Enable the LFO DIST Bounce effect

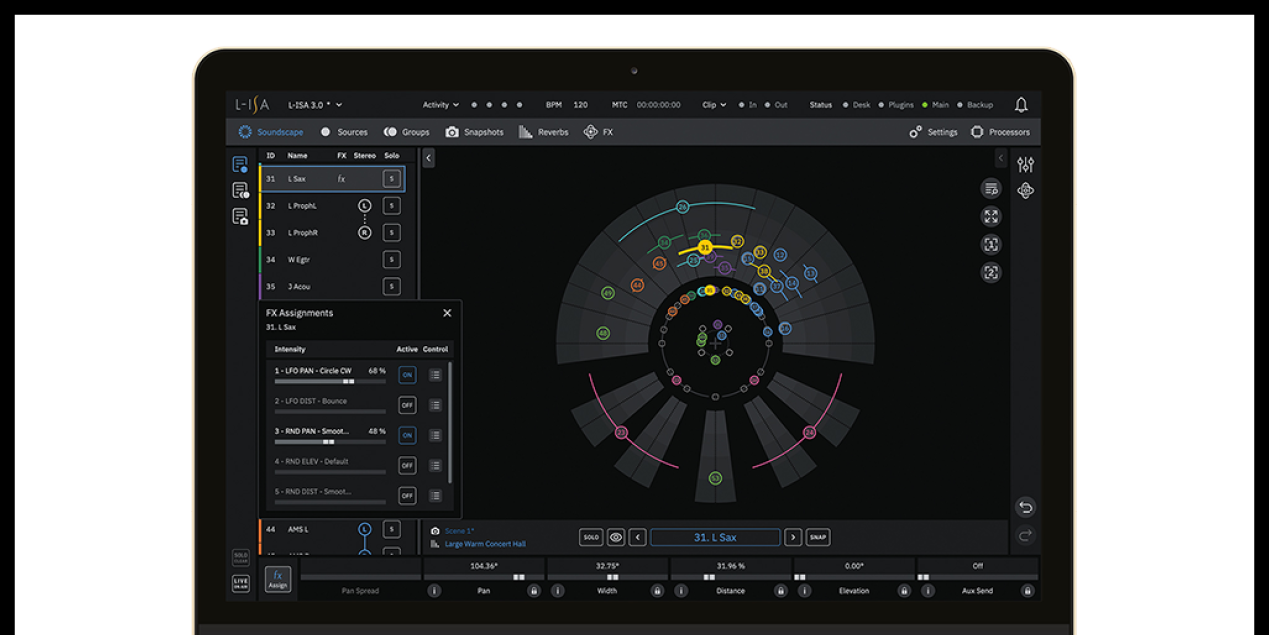coord(407,405)
